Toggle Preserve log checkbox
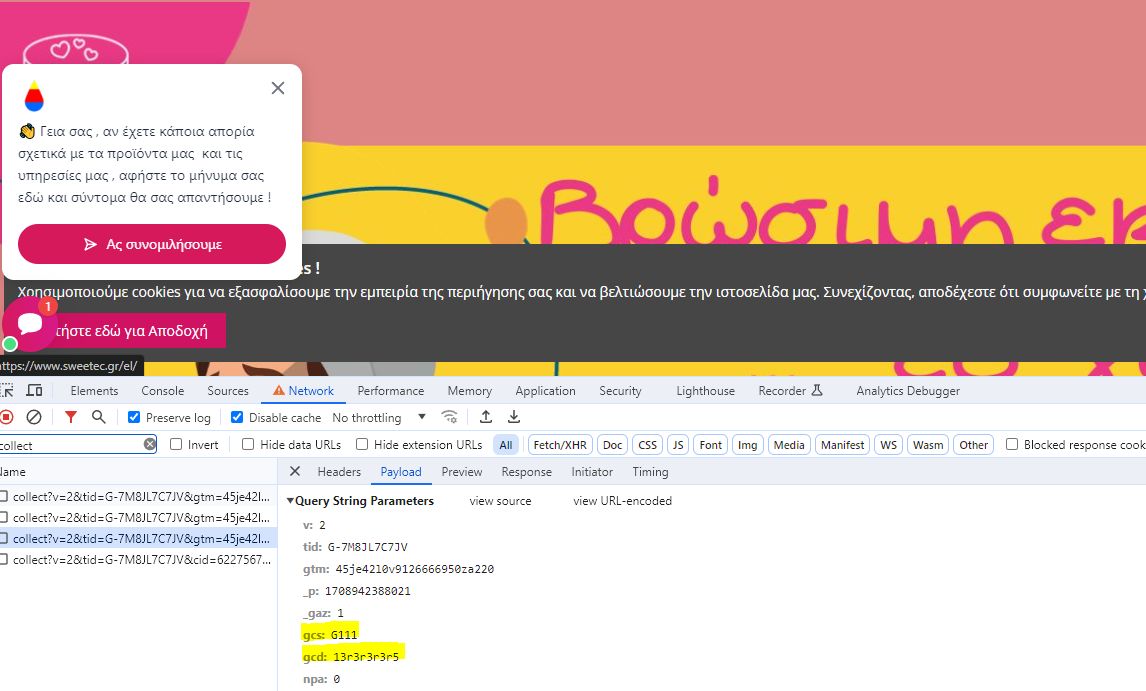1146x691 pixels. [x=134, y=417]
